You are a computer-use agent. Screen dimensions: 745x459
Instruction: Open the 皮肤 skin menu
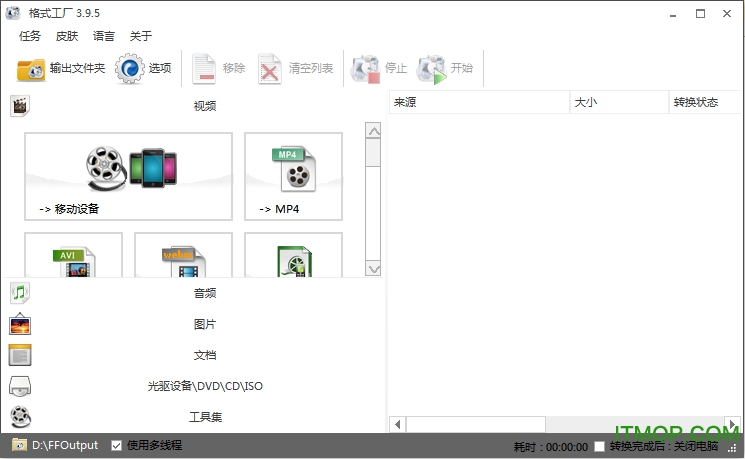[66, 36]
